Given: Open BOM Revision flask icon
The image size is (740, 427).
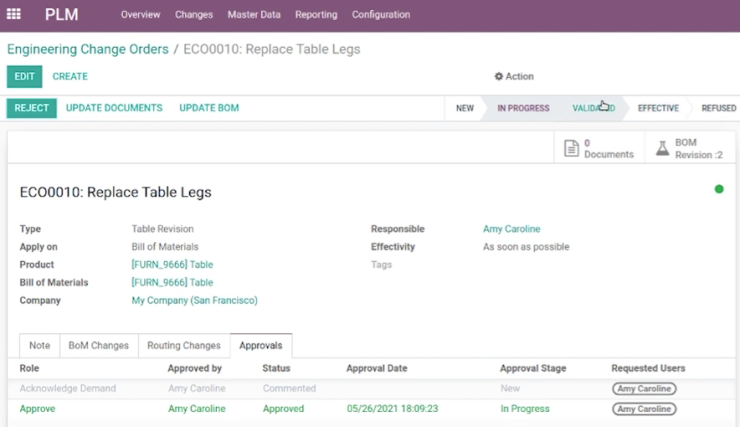Looking at the screenshot, I should 662,148.
